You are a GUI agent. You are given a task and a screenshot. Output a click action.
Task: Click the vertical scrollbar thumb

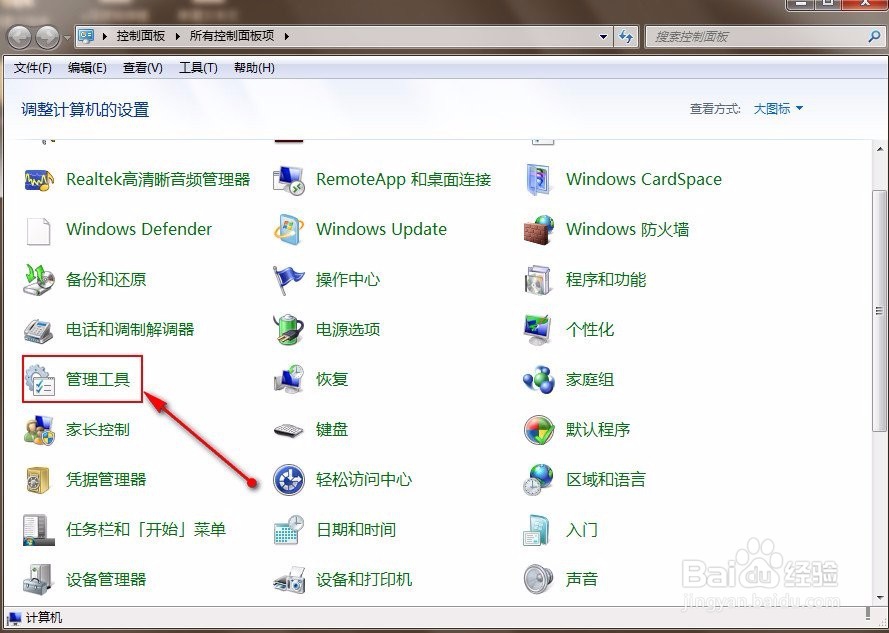pyautogui.click(x=879, y=310)
